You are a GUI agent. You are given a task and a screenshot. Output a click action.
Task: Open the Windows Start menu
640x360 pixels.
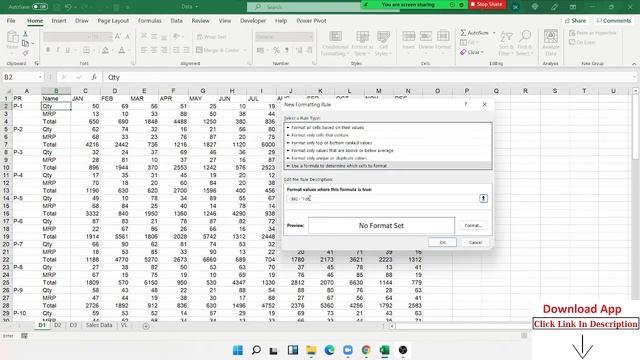click(x=238, y=350)
